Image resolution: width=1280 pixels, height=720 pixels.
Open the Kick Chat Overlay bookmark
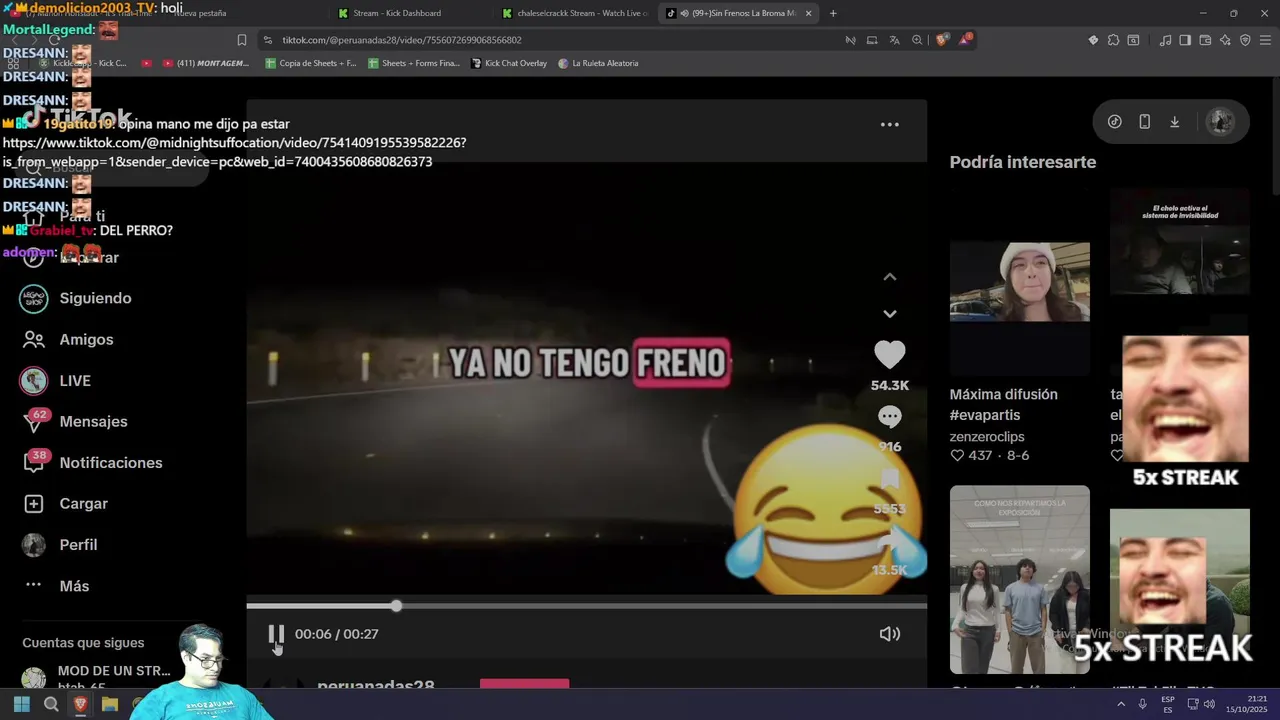tap(508, 63)
